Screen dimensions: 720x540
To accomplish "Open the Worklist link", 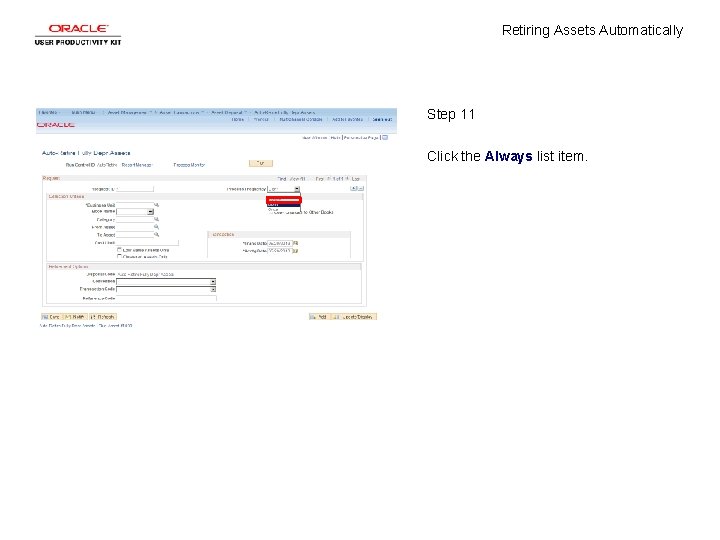I will pos(261,119).
